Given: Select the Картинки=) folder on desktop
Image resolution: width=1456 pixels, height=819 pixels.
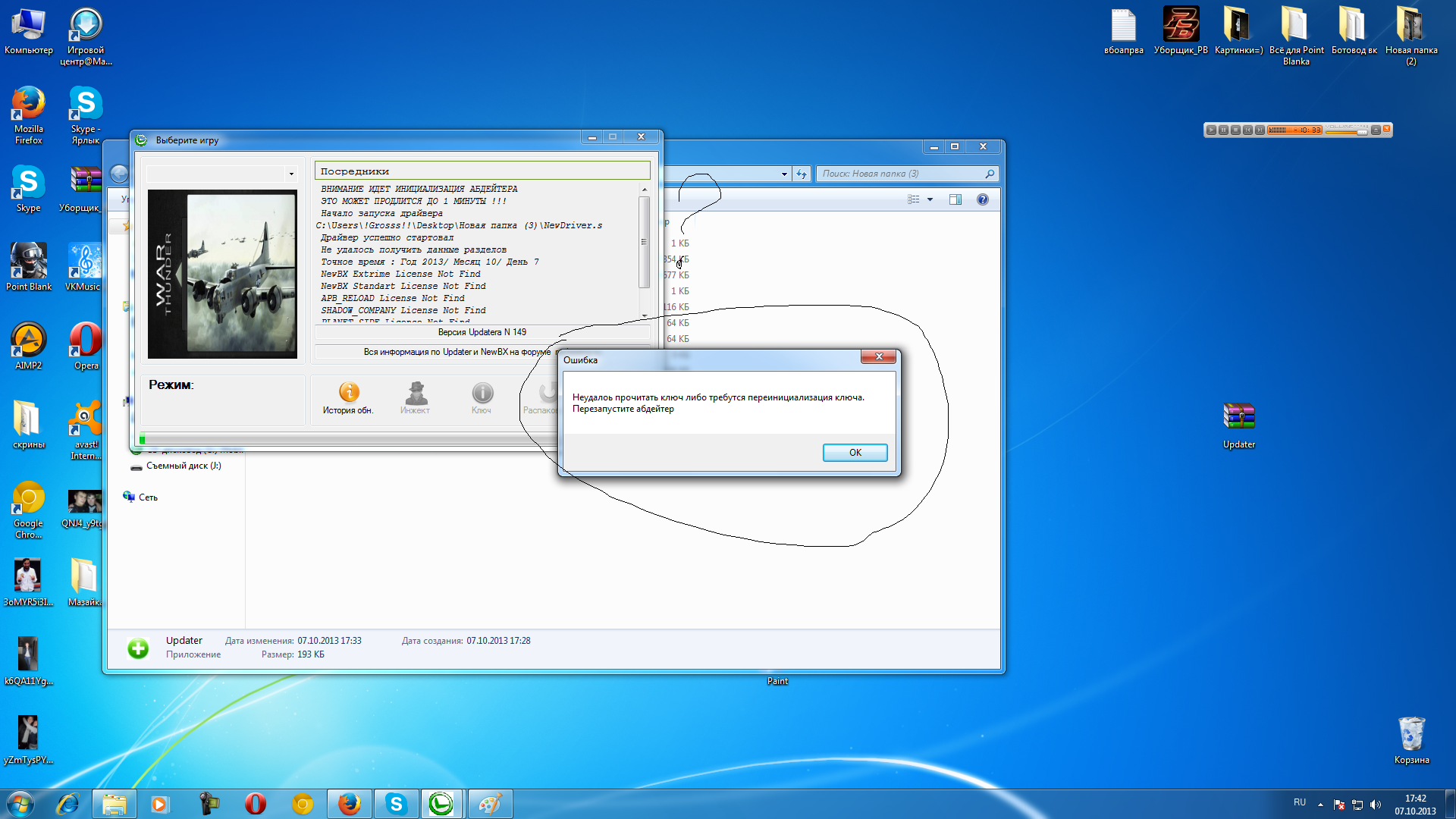Looking at the screenshot, I should [1238, 30].
